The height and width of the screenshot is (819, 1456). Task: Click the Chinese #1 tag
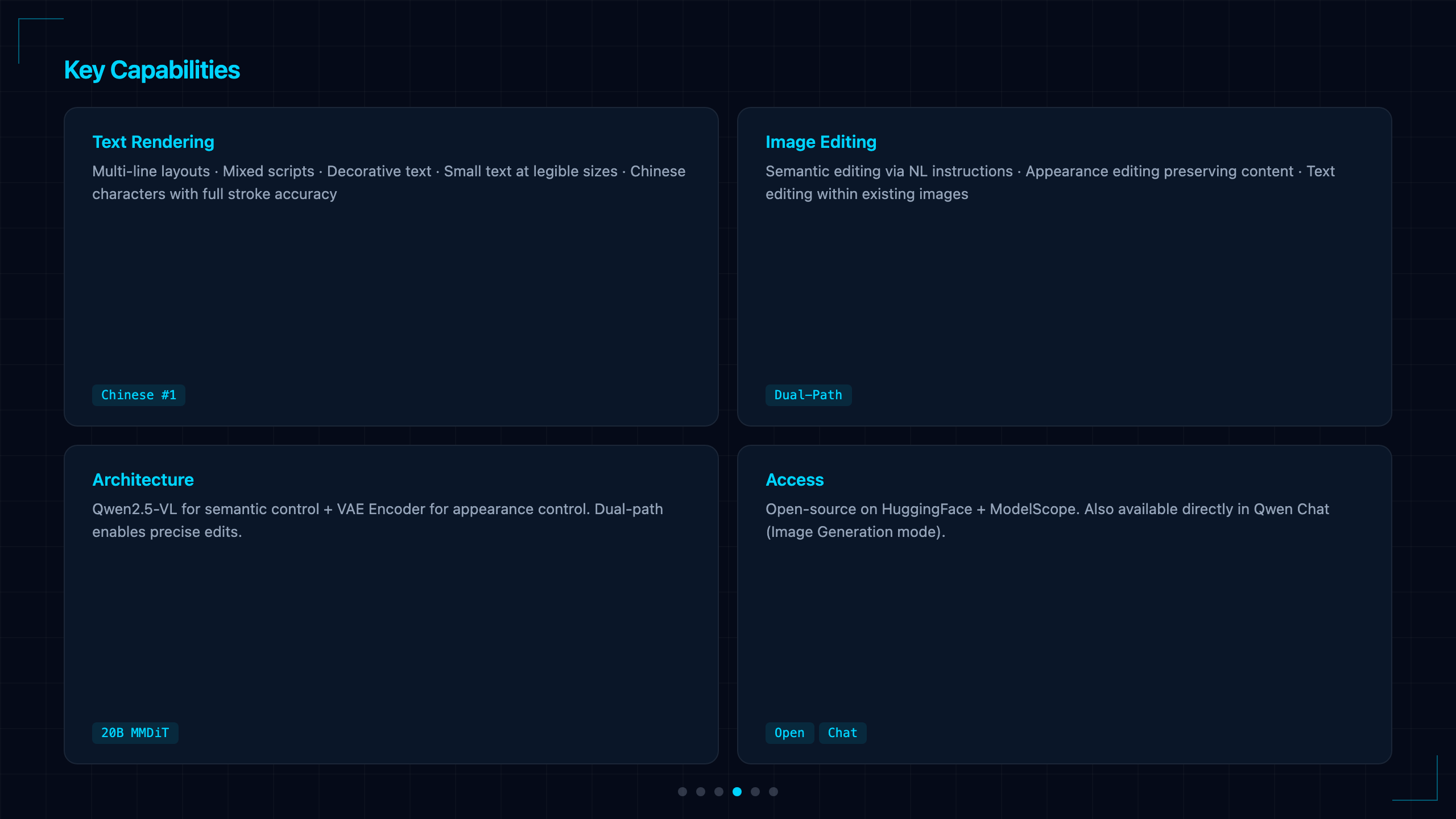(139, 395)
